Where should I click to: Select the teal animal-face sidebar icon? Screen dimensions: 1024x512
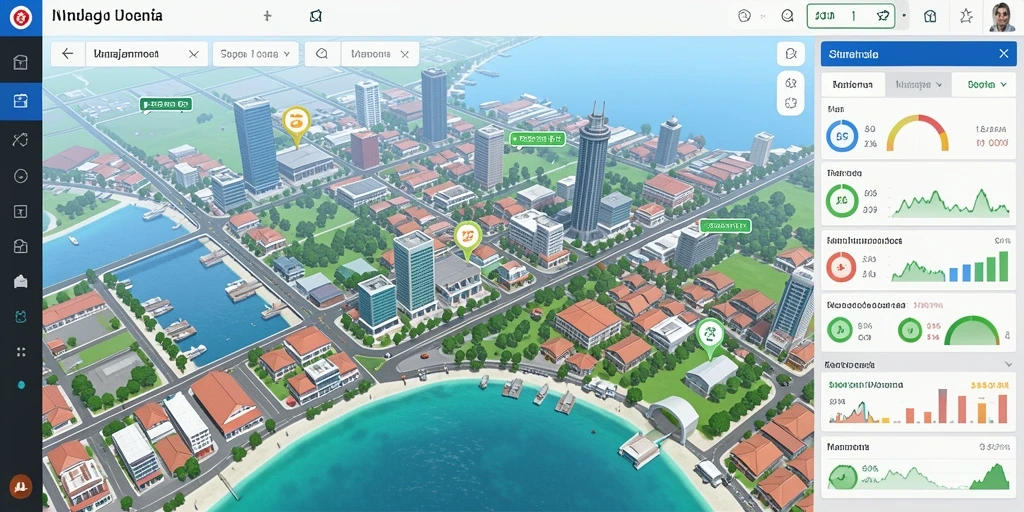[x=21, y=317]
